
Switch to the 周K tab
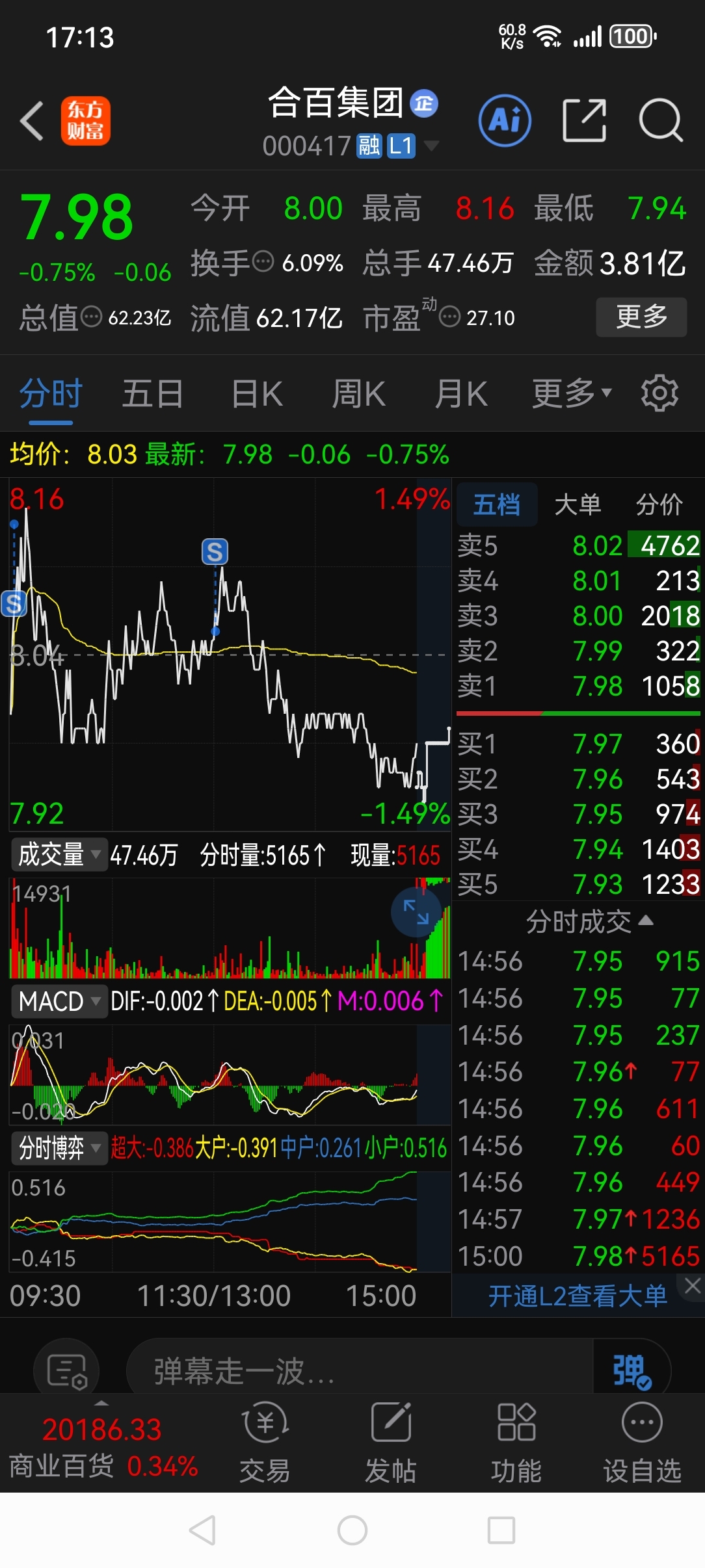coord(359,394)
